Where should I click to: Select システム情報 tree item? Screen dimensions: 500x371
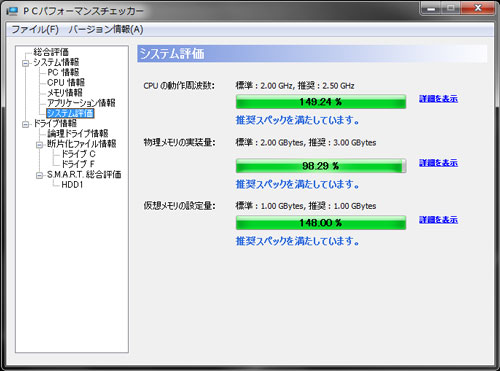point(56,62)
